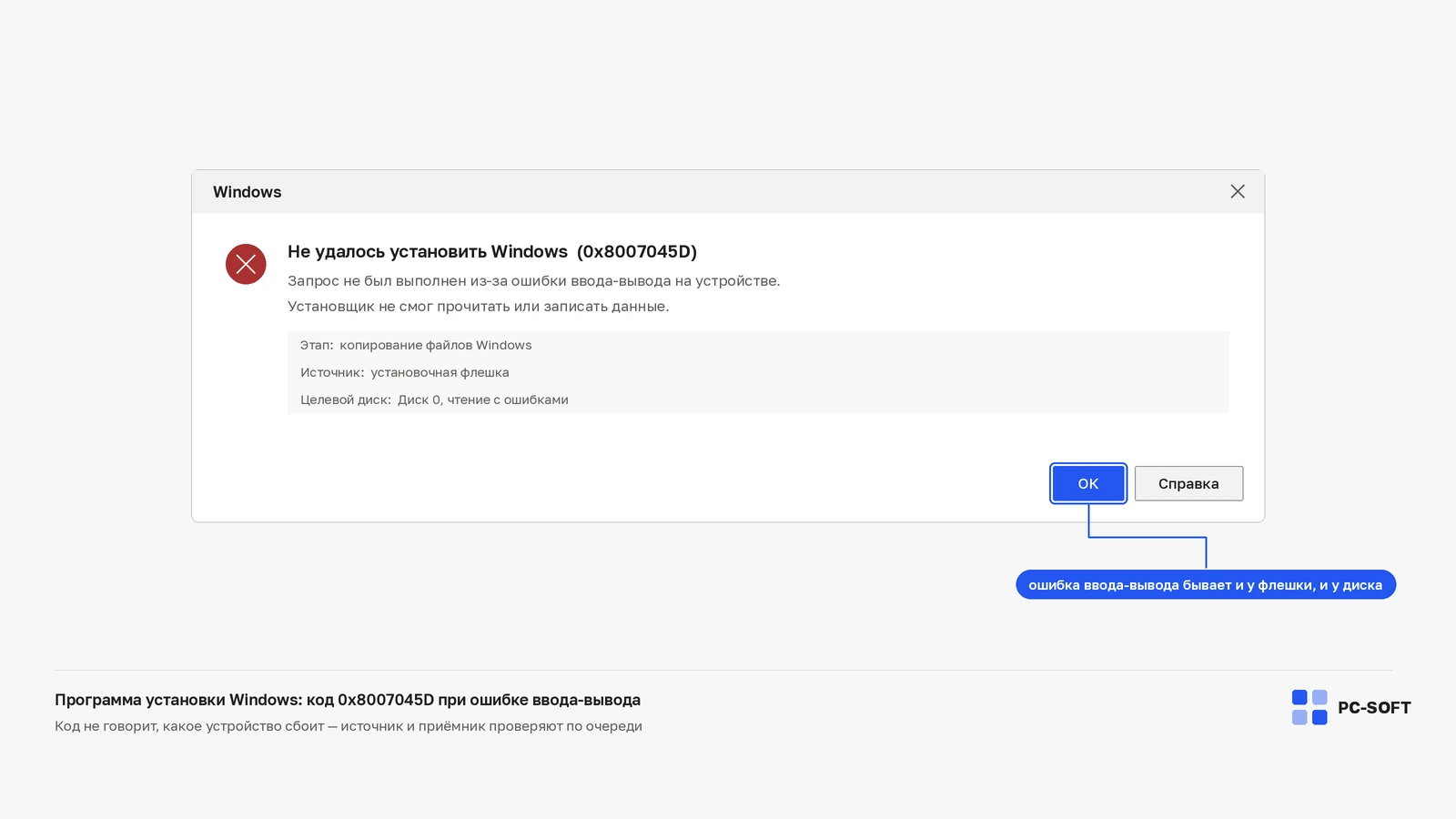Screen dimensions: 1456x819
Task: Open the Справка help button
Action: click(1188, 483)
